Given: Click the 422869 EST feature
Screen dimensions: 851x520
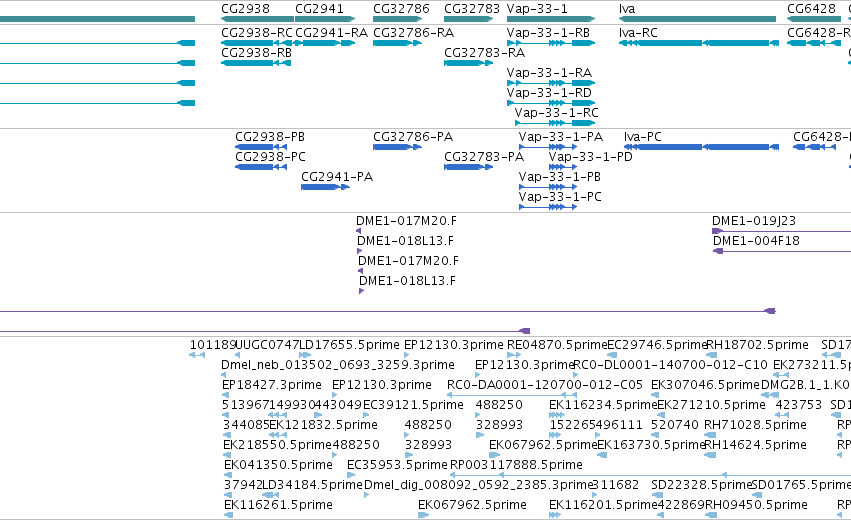Looking at the screenshot, I should point(661,516).
